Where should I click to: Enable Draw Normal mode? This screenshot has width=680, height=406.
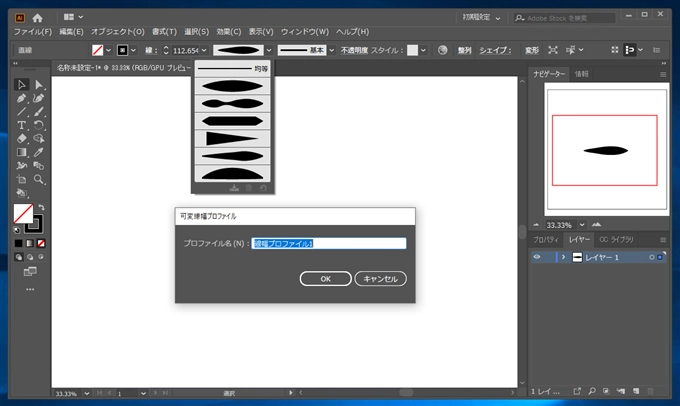click(19, 257)
